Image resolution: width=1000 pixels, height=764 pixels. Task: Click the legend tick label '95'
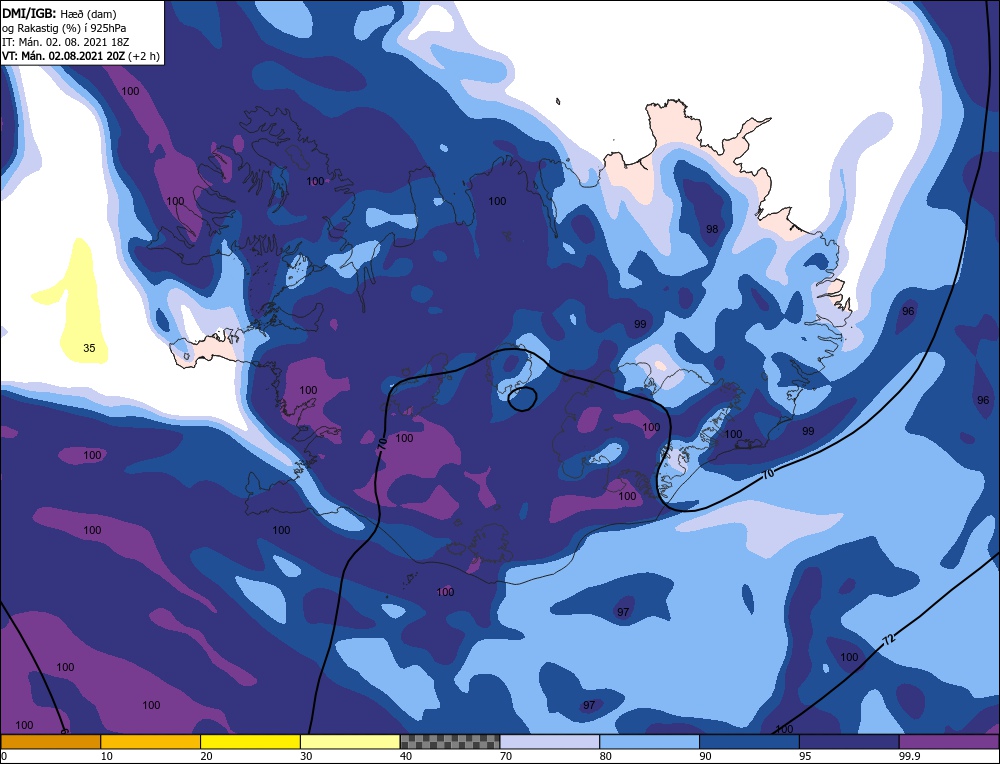[805, 756]
